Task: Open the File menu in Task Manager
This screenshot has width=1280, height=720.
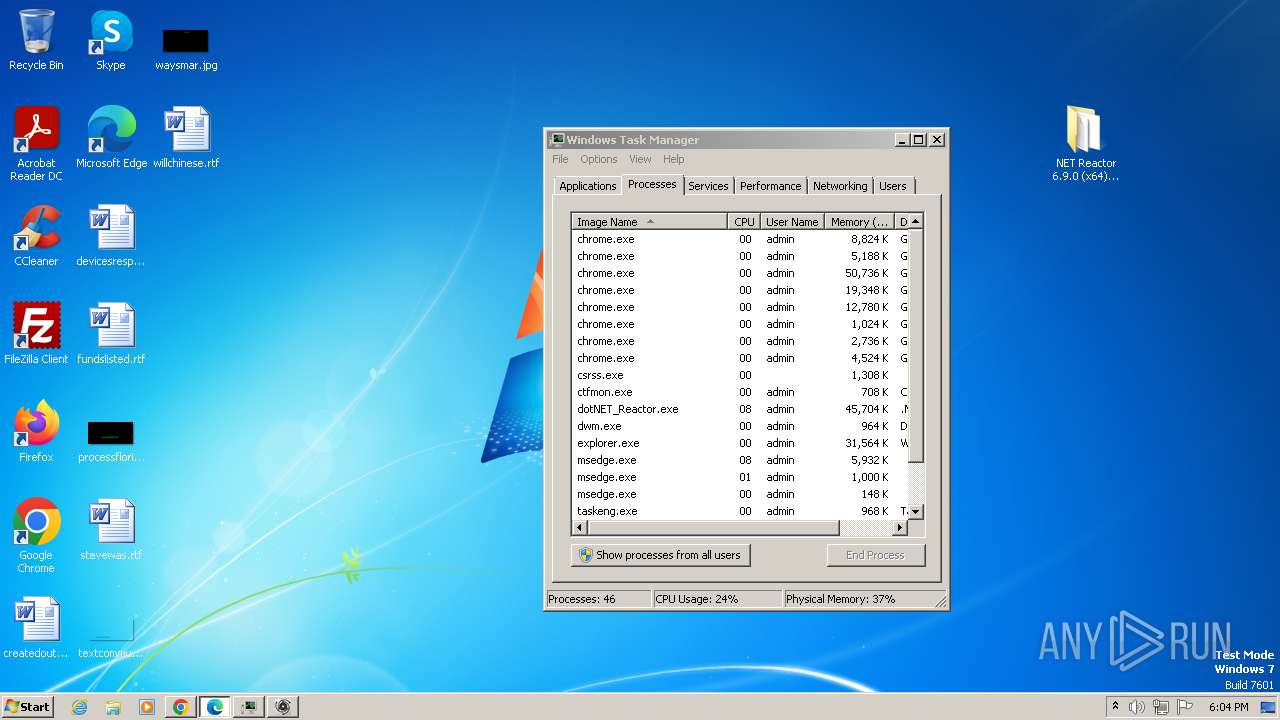Action: point(560,159)
